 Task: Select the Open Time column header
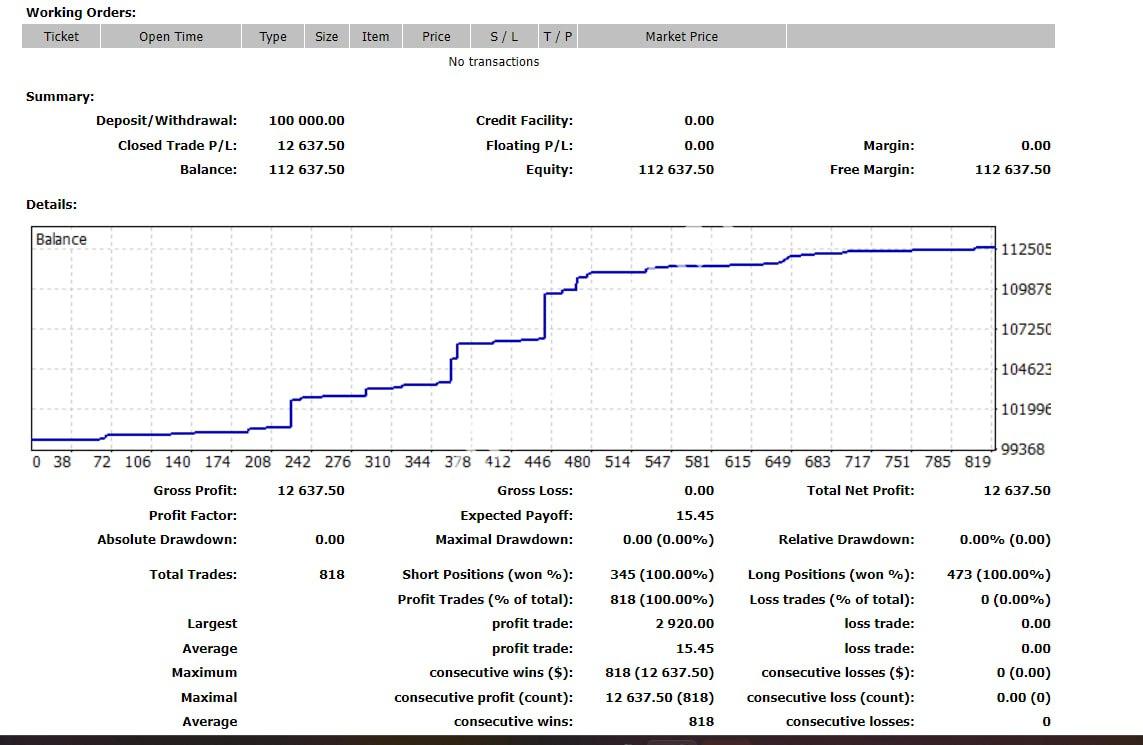coord(171,37)
